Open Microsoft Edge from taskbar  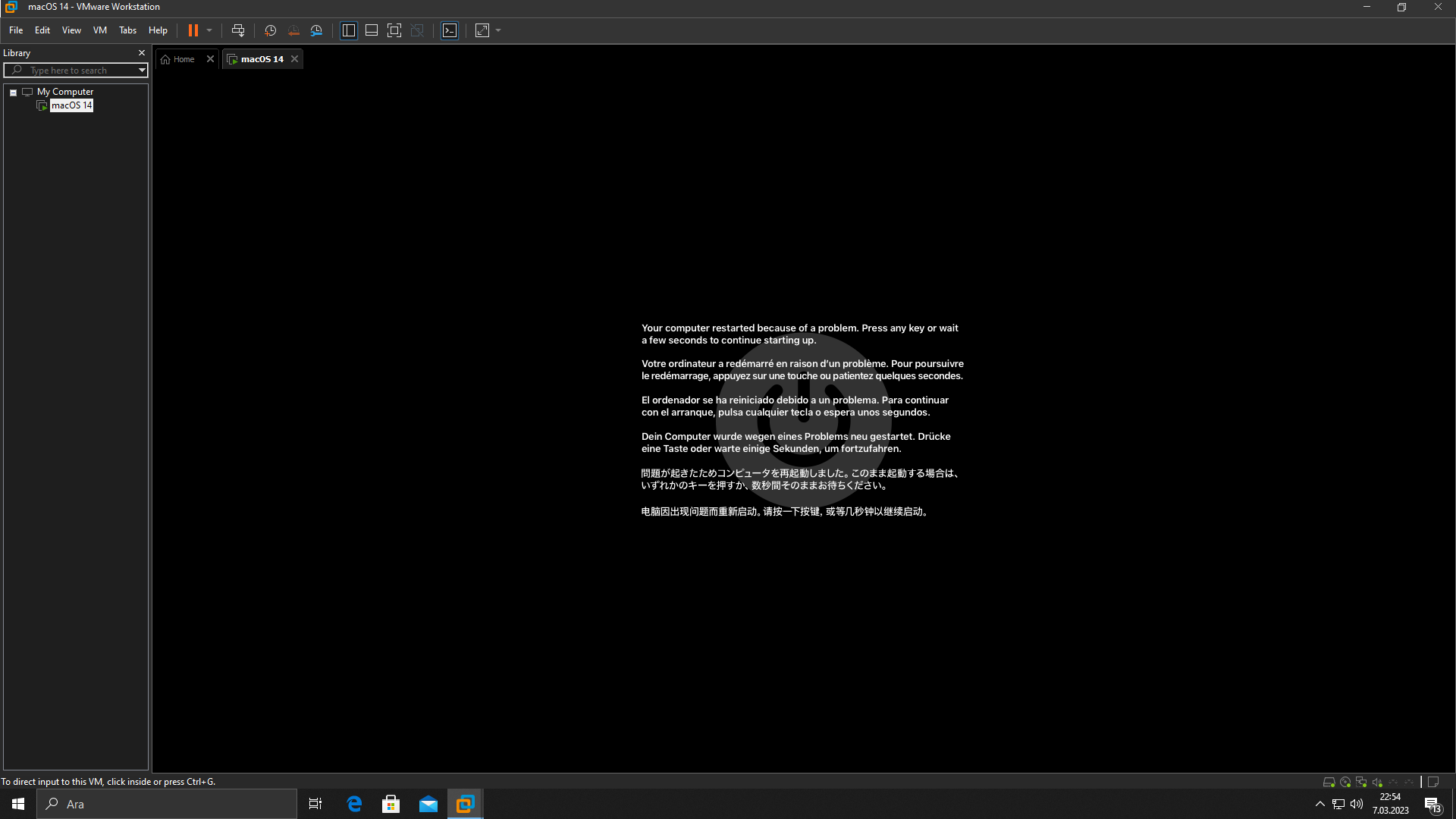354,804
